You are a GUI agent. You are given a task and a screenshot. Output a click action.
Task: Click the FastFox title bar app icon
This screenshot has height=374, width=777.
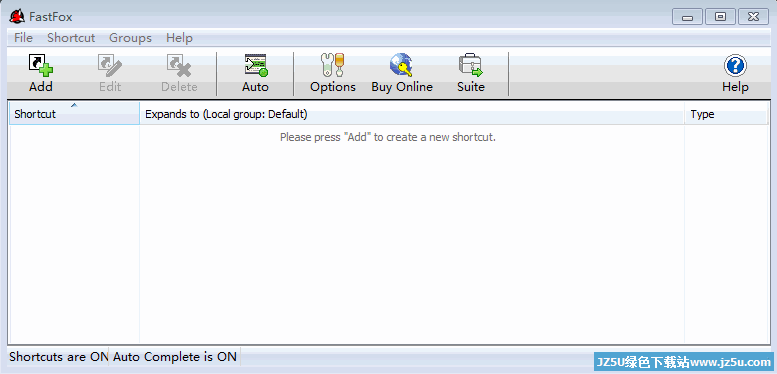coord(17,17)
